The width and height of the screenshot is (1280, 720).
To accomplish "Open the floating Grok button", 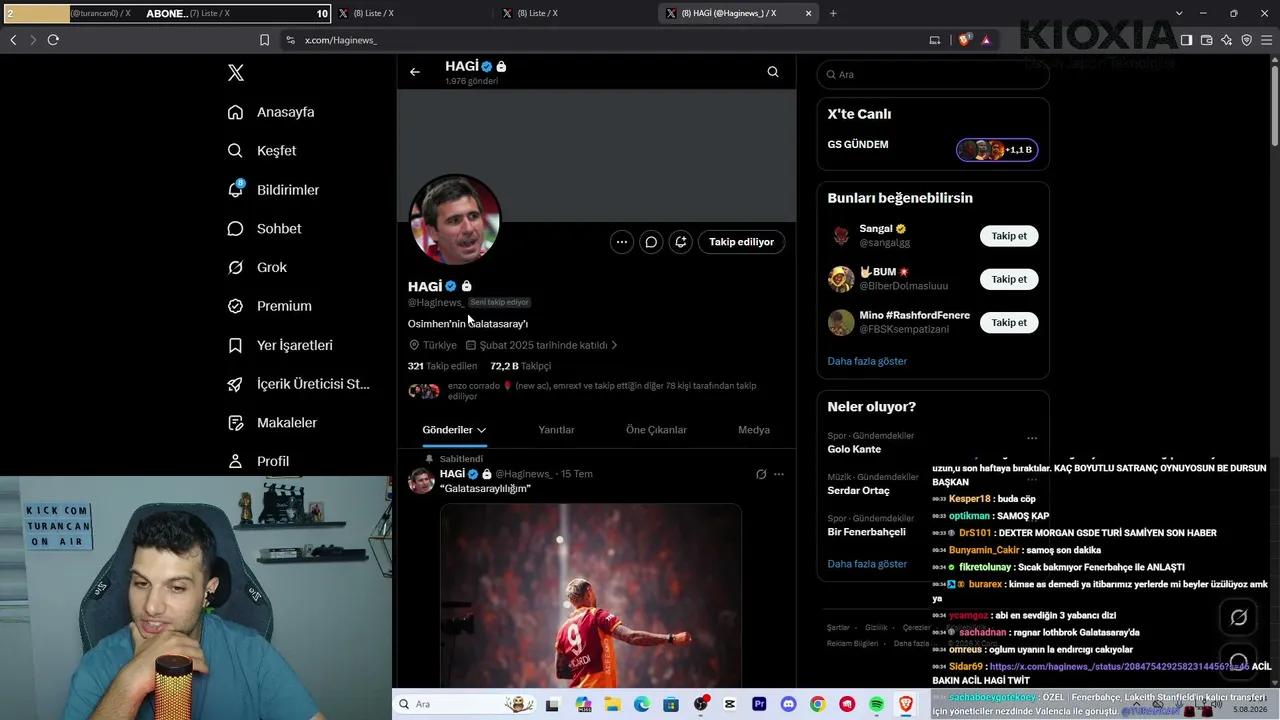I will click(x=1238, y=617).
